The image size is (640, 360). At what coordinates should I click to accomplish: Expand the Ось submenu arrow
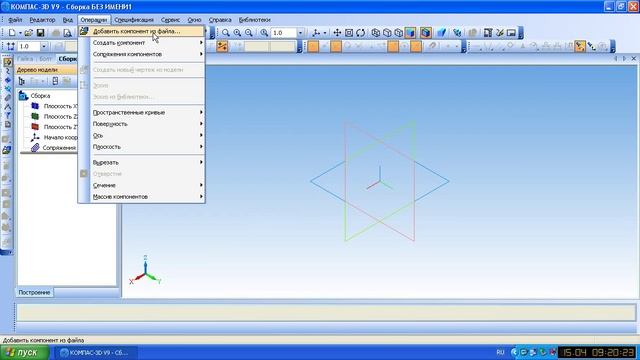coord(201,135)
